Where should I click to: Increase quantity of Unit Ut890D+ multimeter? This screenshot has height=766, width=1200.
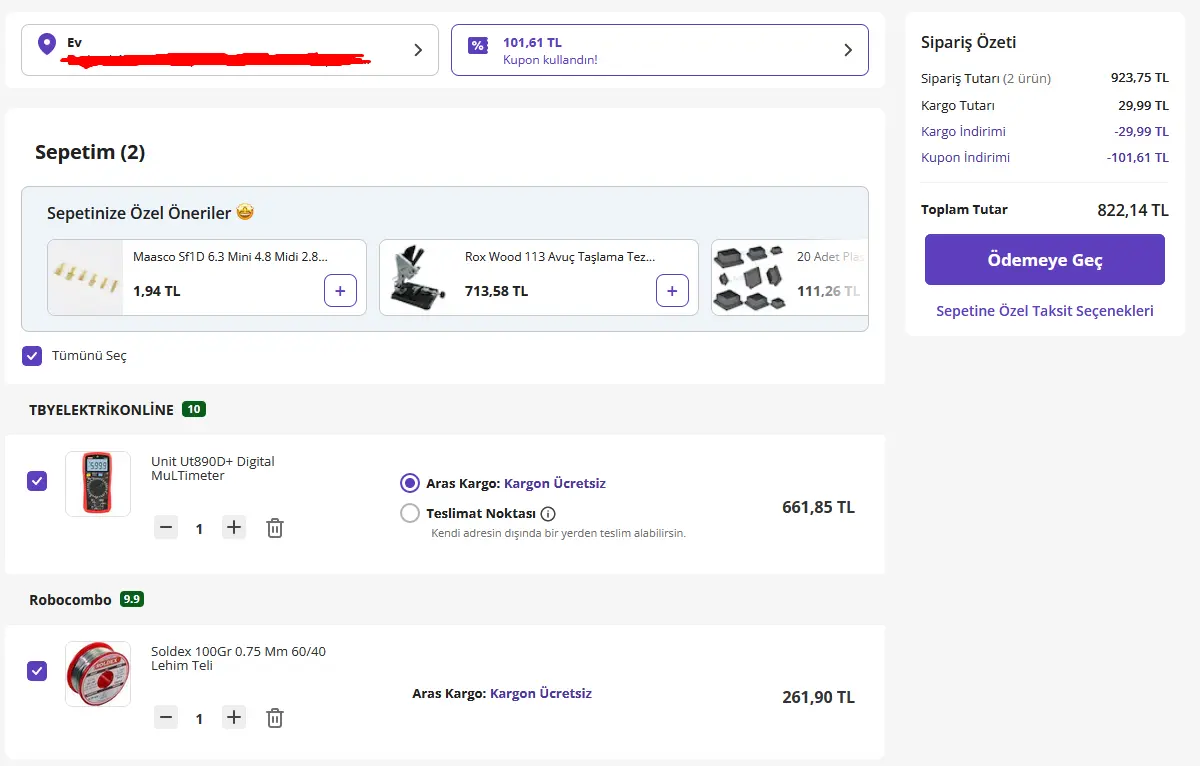tap(234, 527)
